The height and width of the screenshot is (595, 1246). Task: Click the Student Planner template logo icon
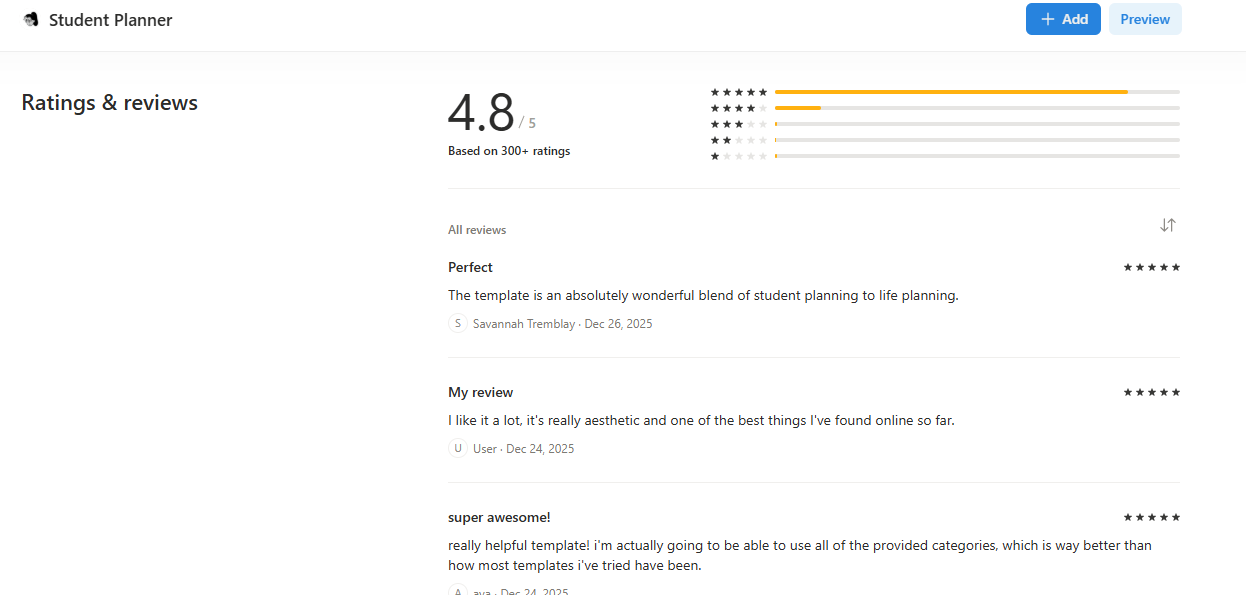coord(31,20)
